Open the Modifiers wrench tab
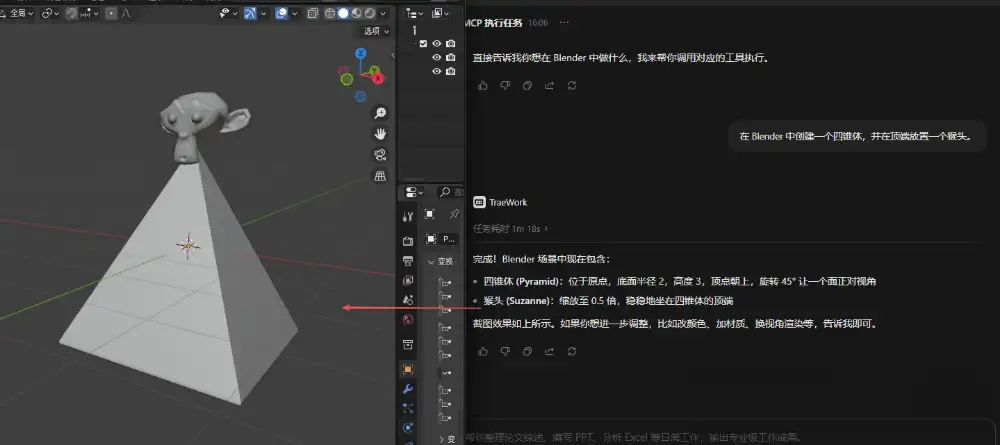1000x445 pixels. coord(408,389)
